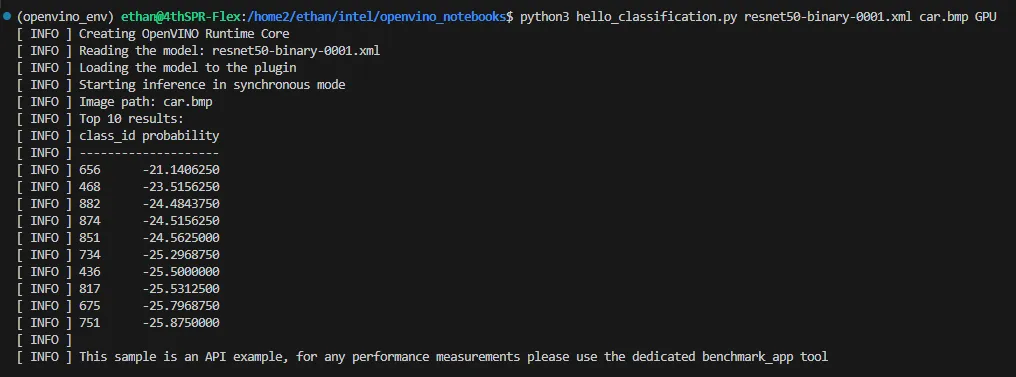
Task: Click the python3 command word
Action: tap(544, 17)
